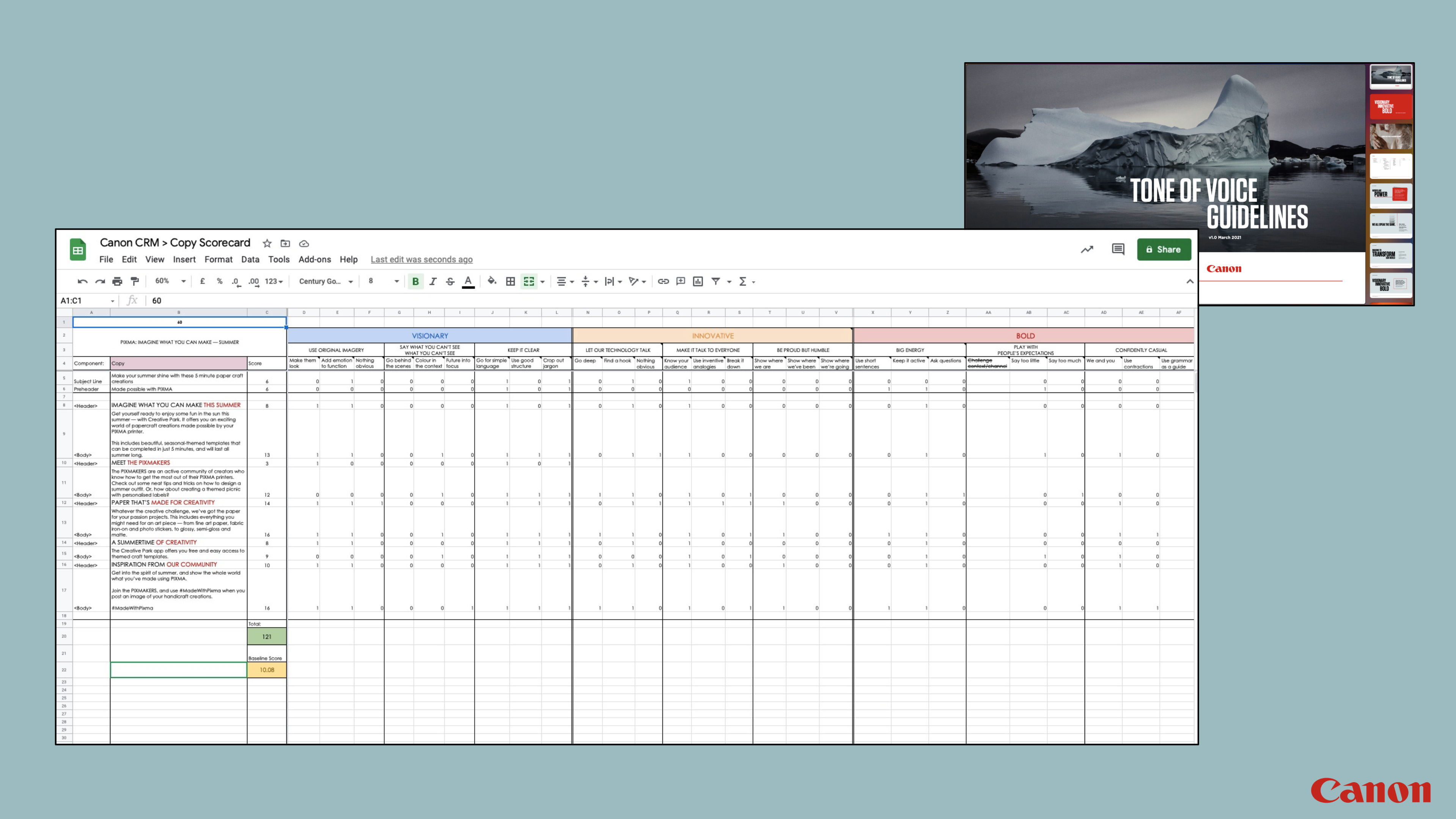Click the Print icon in toolbar
Screen dimensions: 1456x819
pyautogui.click(x=117, y=281)
